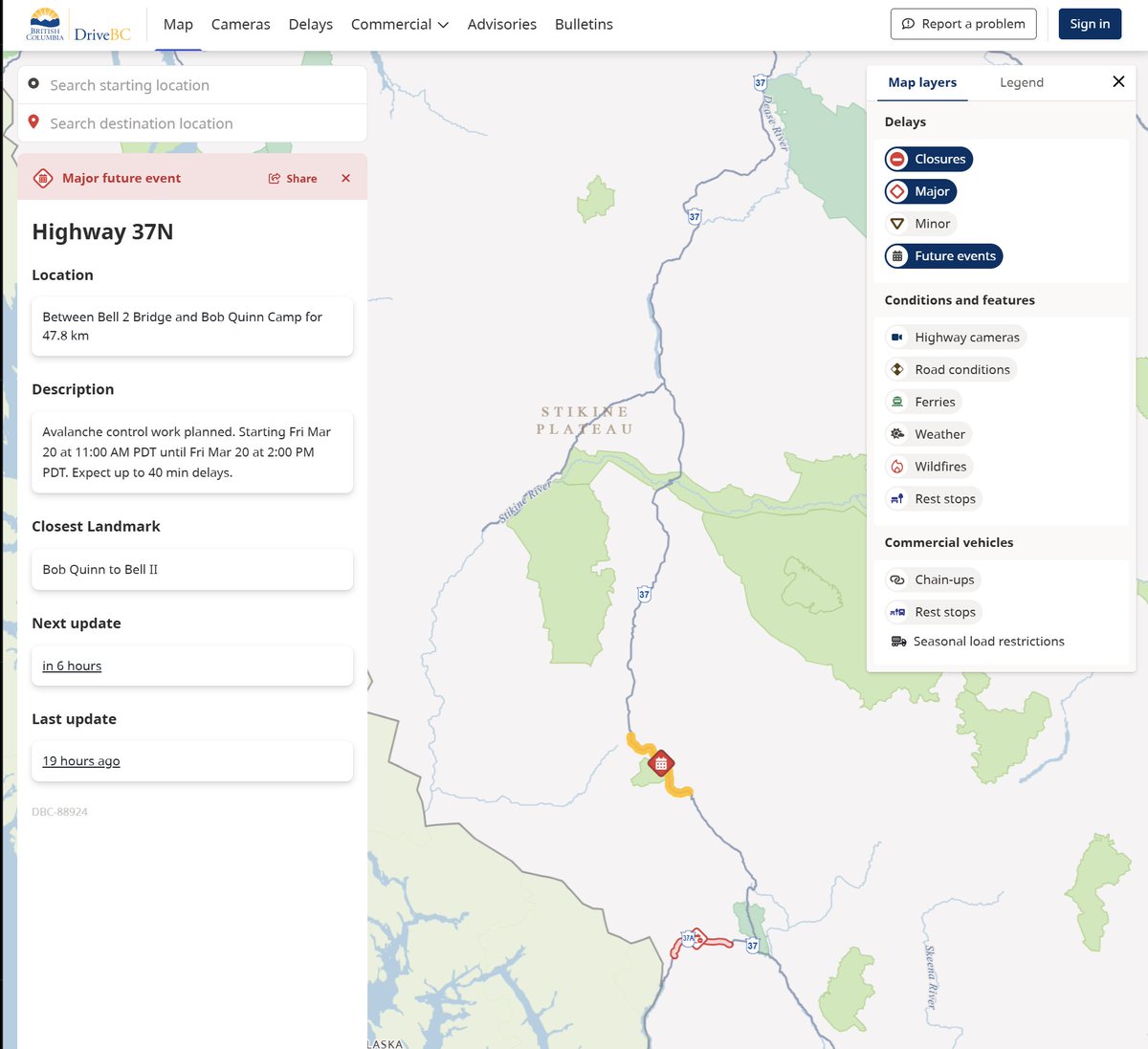Click the Stikine Plateau map label

[585, 421]
